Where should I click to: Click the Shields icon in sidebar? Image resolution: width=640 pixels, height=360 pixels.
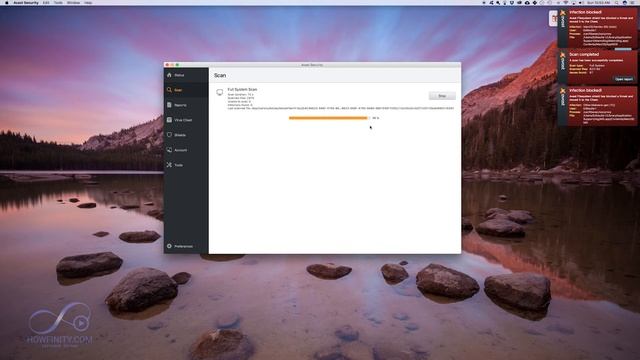click(x=169, y=135)
